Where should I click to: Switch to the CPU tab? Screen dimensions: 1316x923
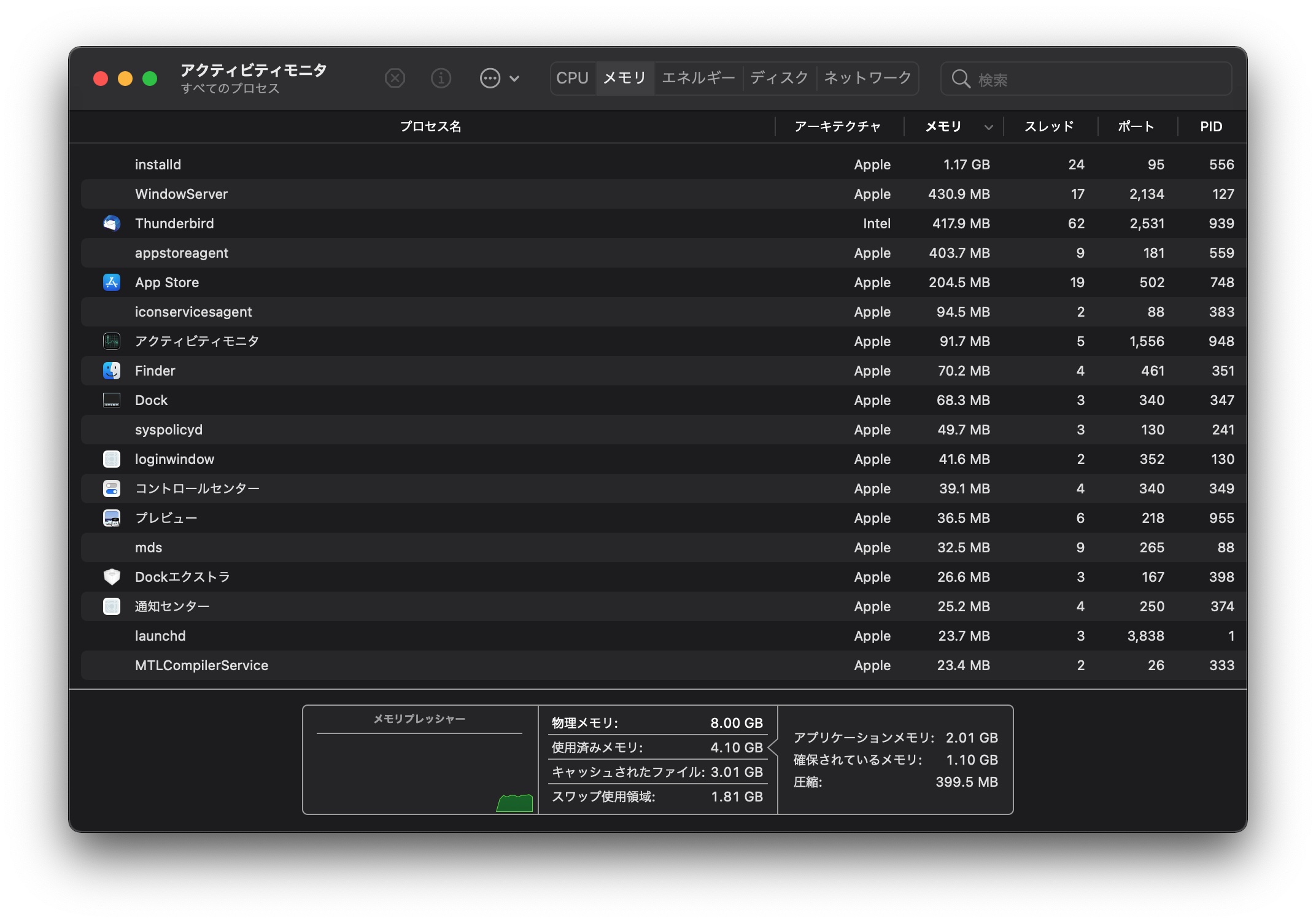click(x=573, y=79)
